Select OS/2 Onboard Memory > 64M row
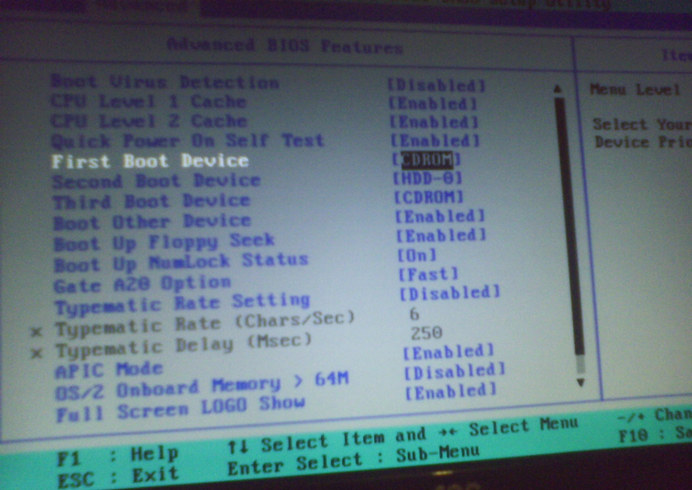692x490 pixels. (x=202, y=385)
